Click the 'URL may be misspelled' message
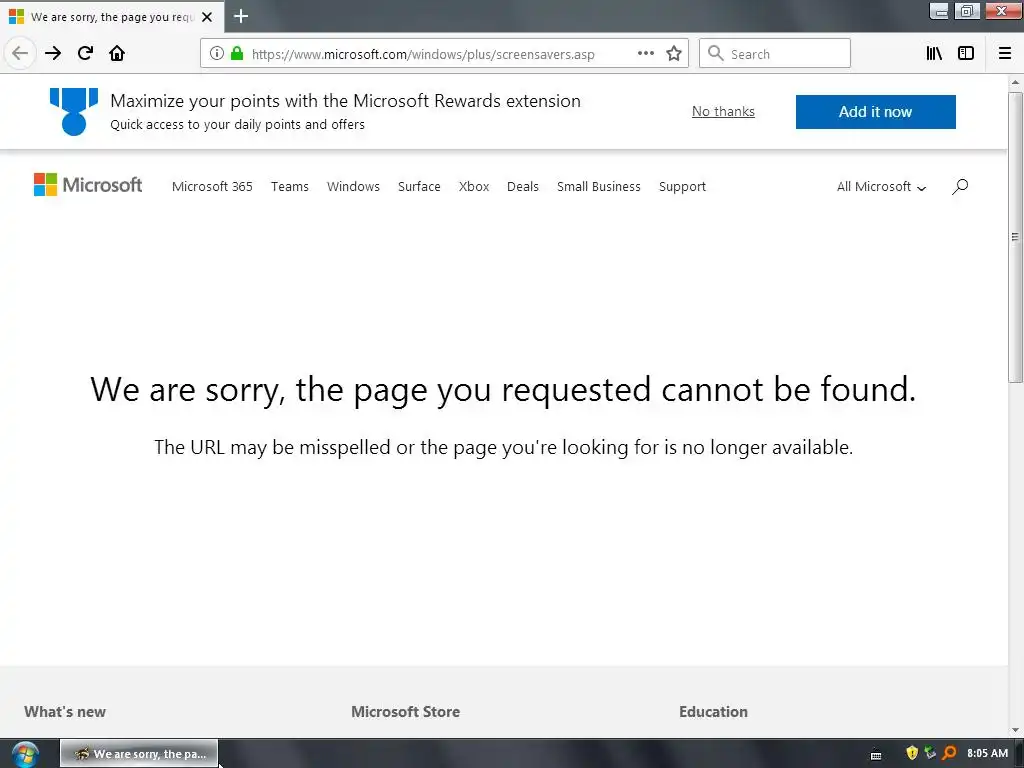This screenshot has width=1024, height=768. tap(504, 447)
